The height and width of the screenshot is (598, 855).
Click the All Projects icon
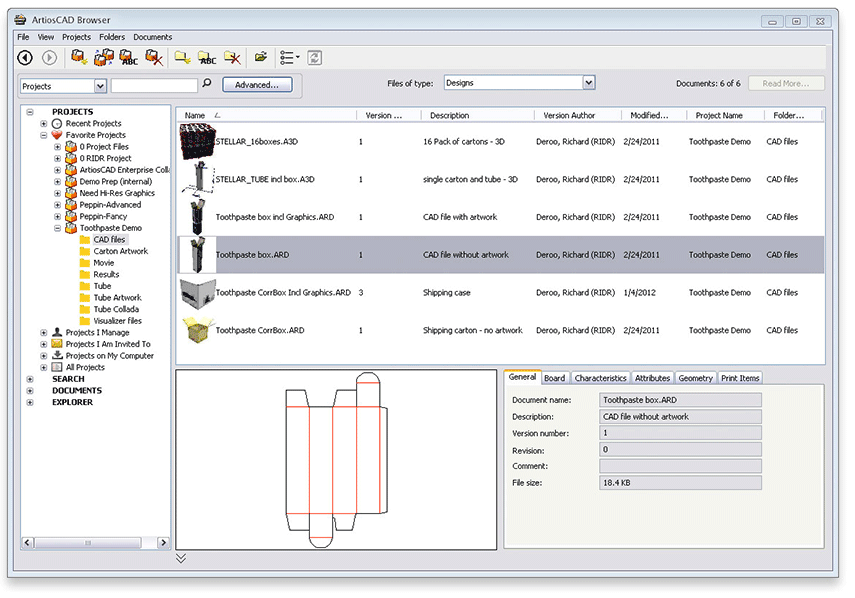coord(57,367)
